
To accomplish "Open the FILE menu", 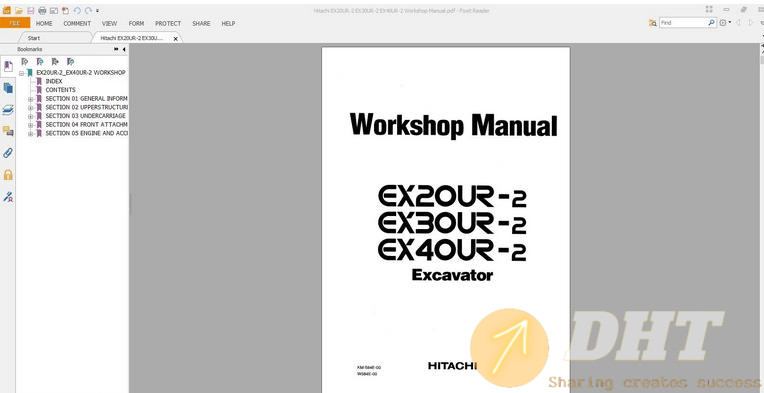I will coord(15,23).
